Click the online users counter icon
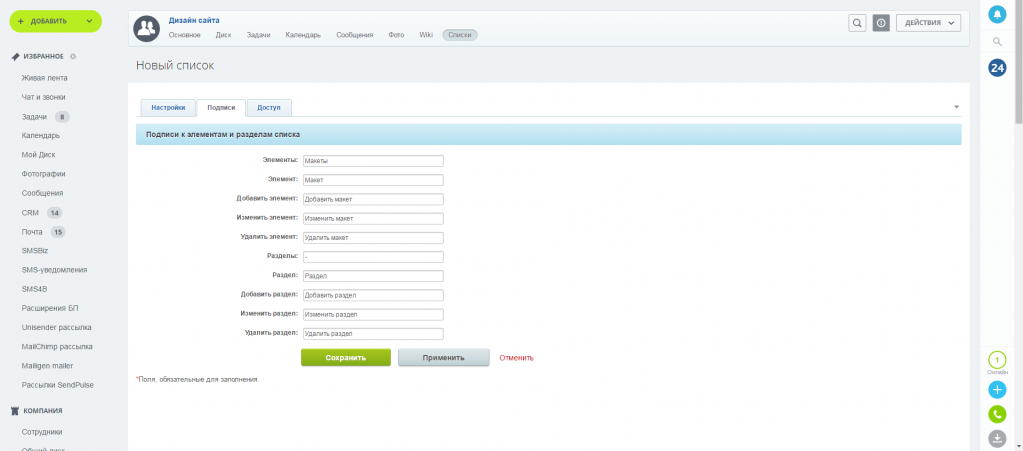Image resolution: width=1023 pixels, height=451 pixels. 997,360
